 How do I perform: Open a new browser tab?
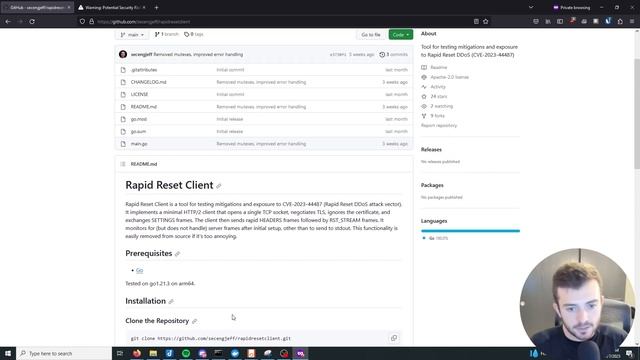(156, 7)
